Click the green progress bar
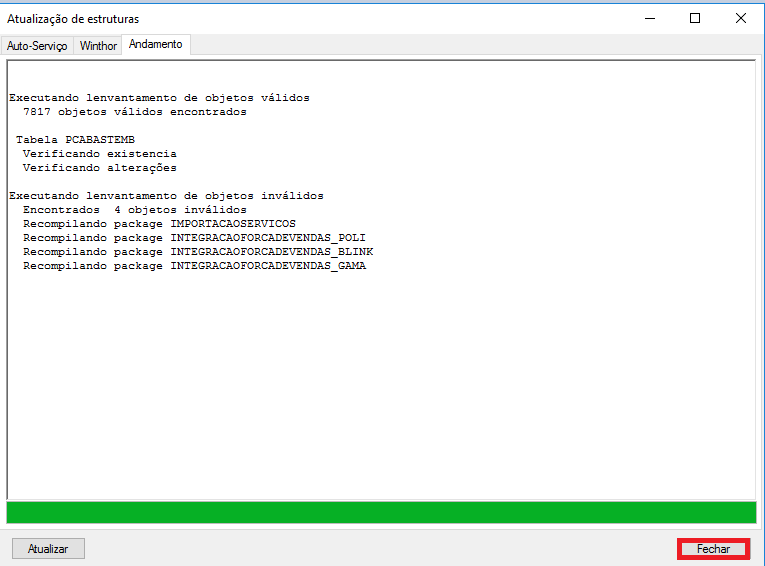The height and width of the screenshot is (566, 765). (x=382, y=513)
